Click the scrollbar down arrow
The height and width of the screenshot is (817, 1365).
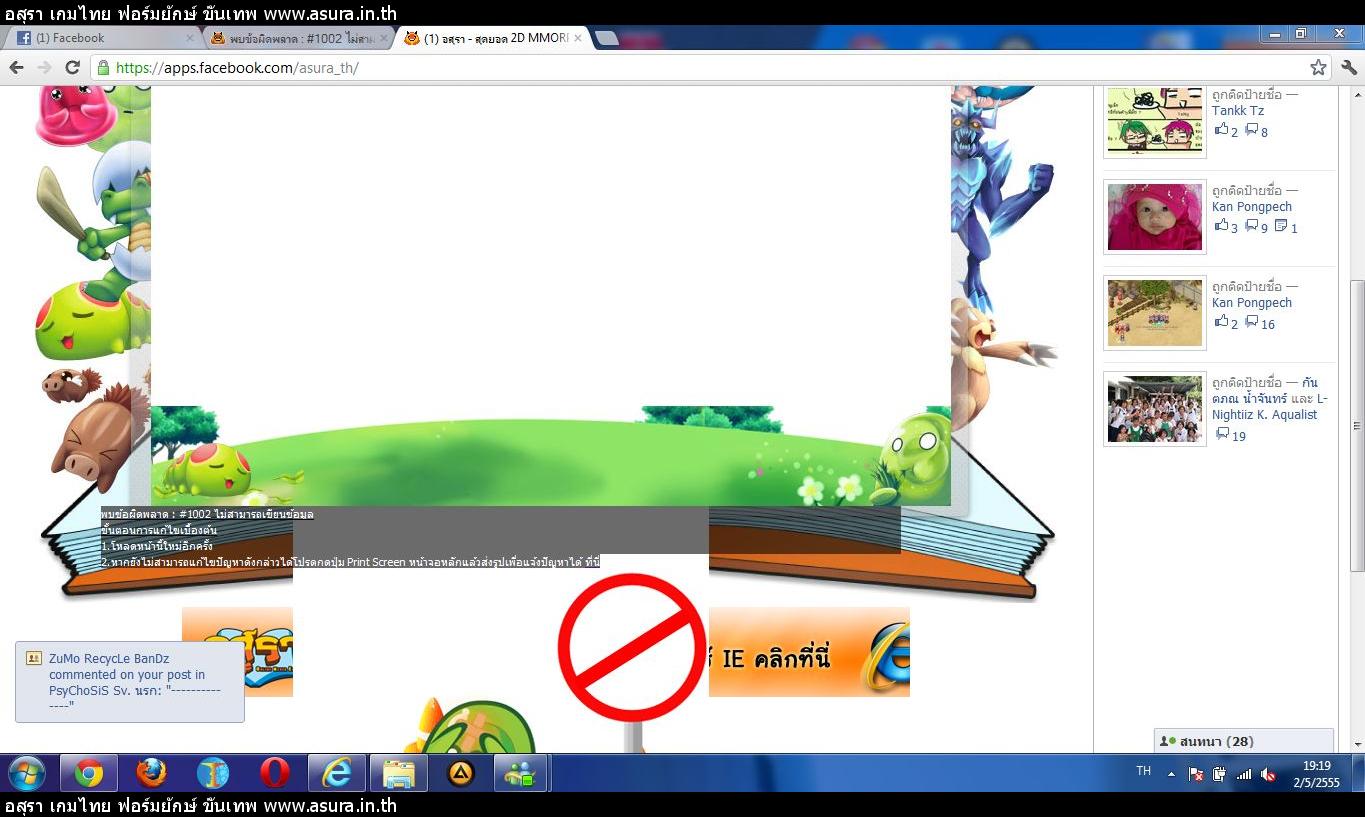pos(1357,745)
